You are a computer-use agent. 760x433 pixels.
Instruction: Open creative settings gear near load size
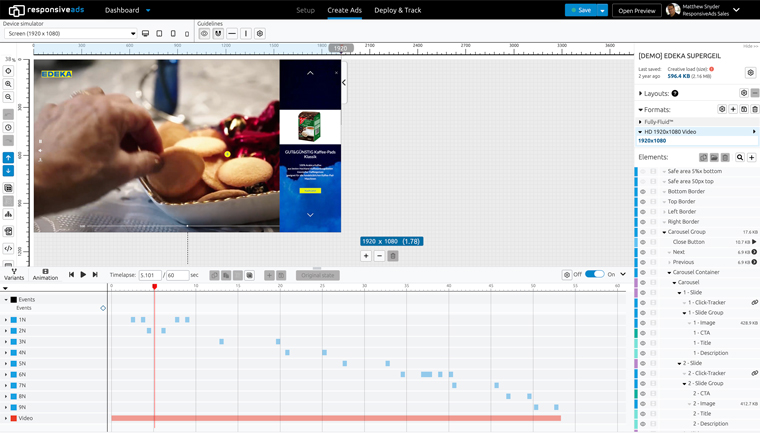click(750, 73)
